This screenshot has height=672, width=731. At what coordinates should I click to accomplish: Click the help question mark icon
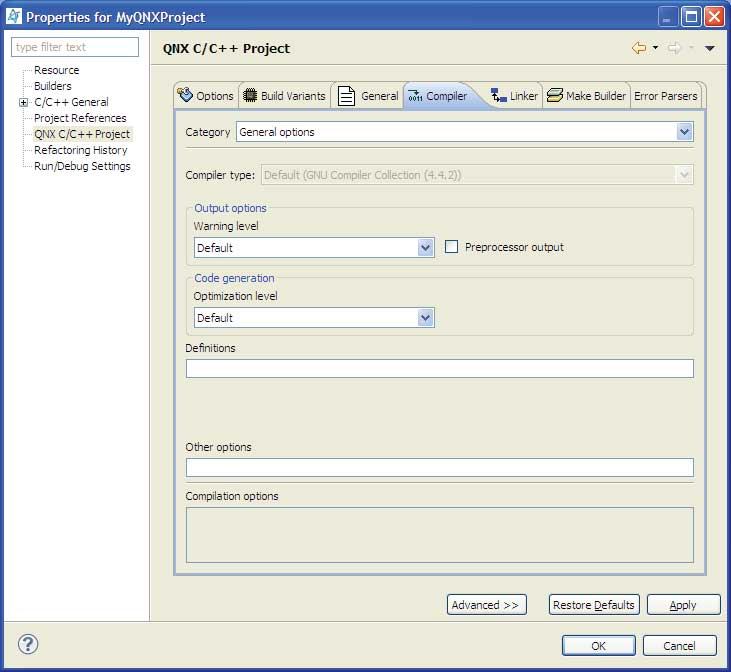pyautogui.click(x=29, y=644)
